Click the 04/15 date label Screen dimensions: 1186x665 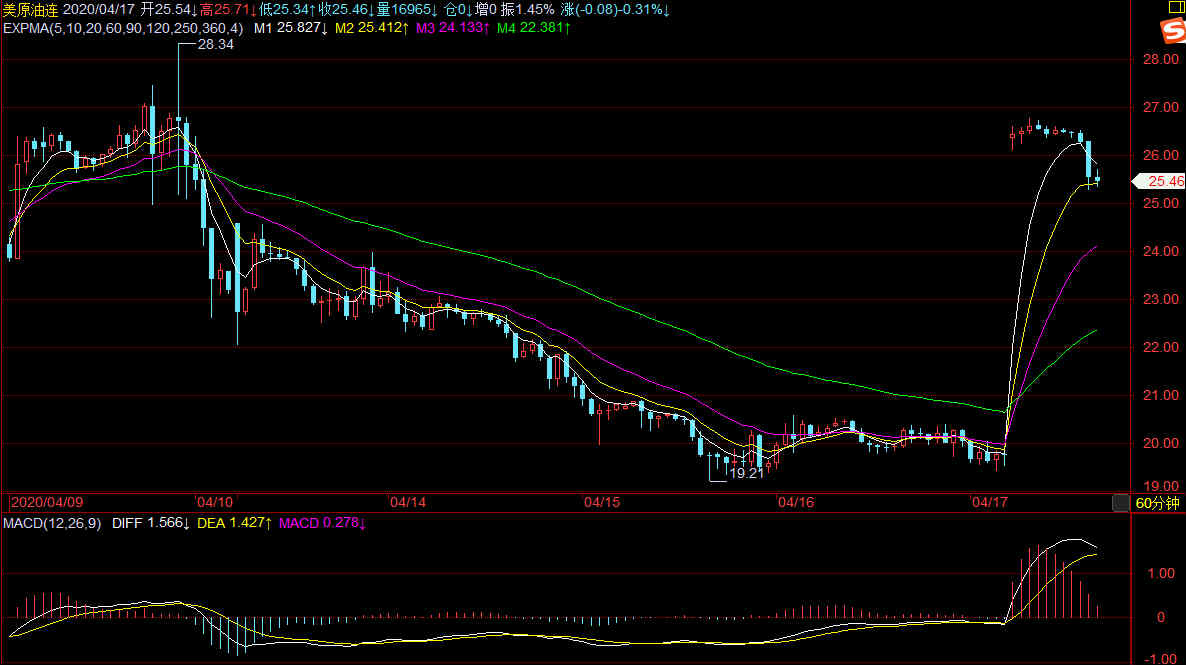tap(602, 502)
